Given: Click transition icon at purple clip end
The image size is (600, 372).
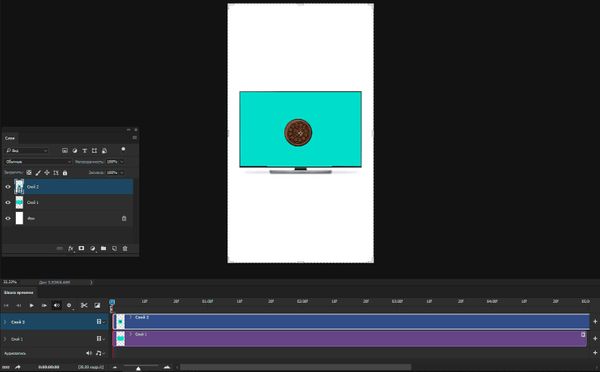Looking at the screenshot, I should pyautogui.click(x=583, y=334).
